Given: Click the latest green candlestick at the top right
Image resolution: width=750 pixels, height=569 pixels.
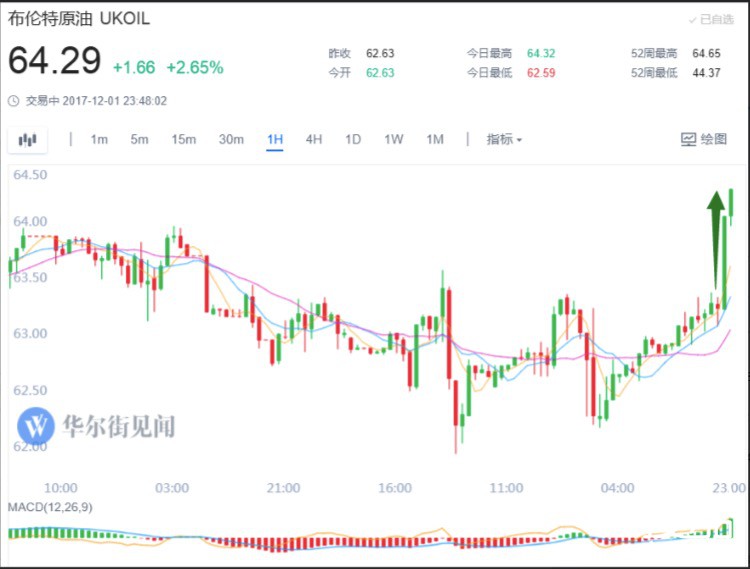Looking at the screenshot, I should click(x=731, y=207).
